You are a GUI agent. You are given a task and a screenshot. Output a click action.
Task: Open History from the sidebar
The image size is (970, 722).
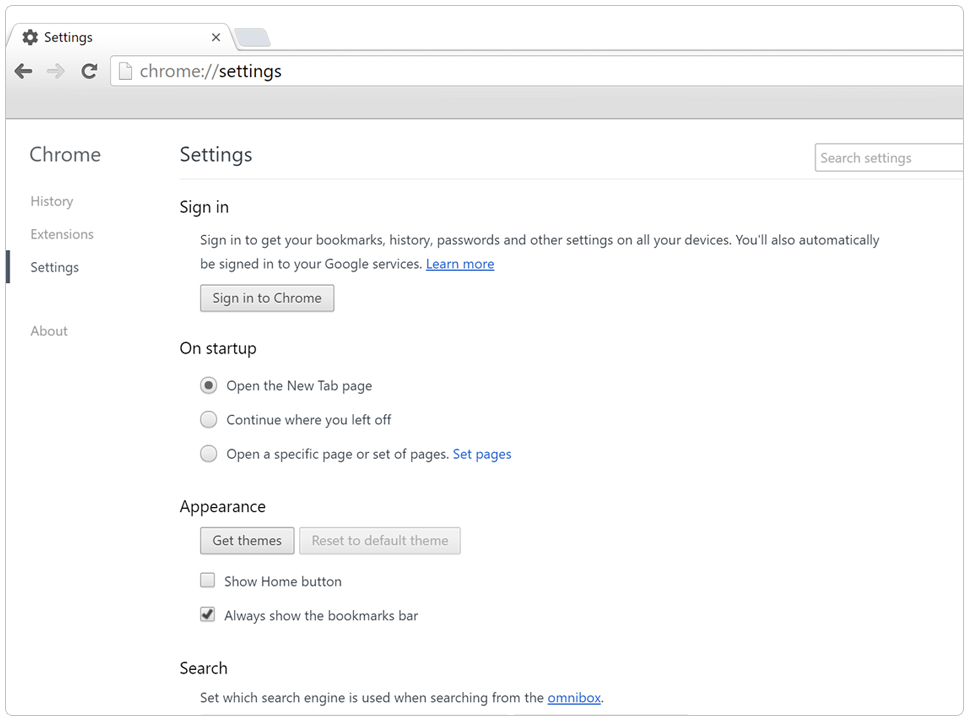pyautogui.click(x=52, y=201)
